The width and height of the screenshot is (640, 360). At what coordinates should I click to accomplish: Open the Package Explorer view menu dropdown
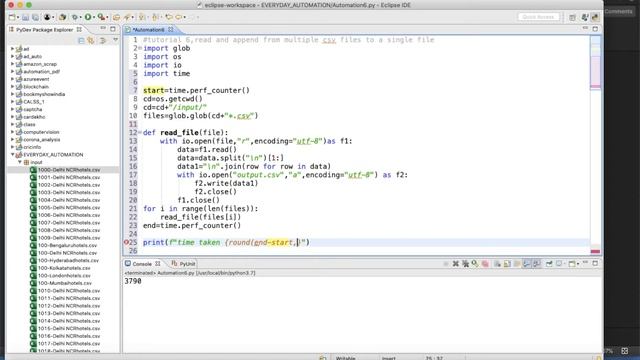[116, 40]
